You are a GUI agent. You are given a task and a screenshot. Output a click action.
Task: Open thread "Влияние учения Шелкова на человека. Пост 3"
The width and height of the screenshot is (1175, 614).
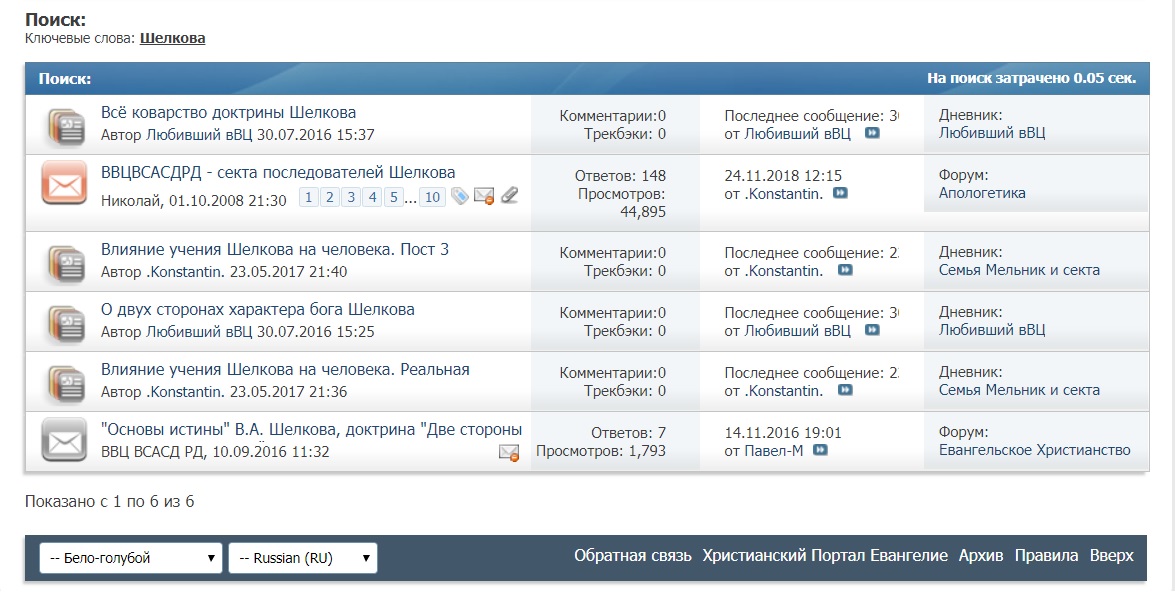tap(275, 250)
